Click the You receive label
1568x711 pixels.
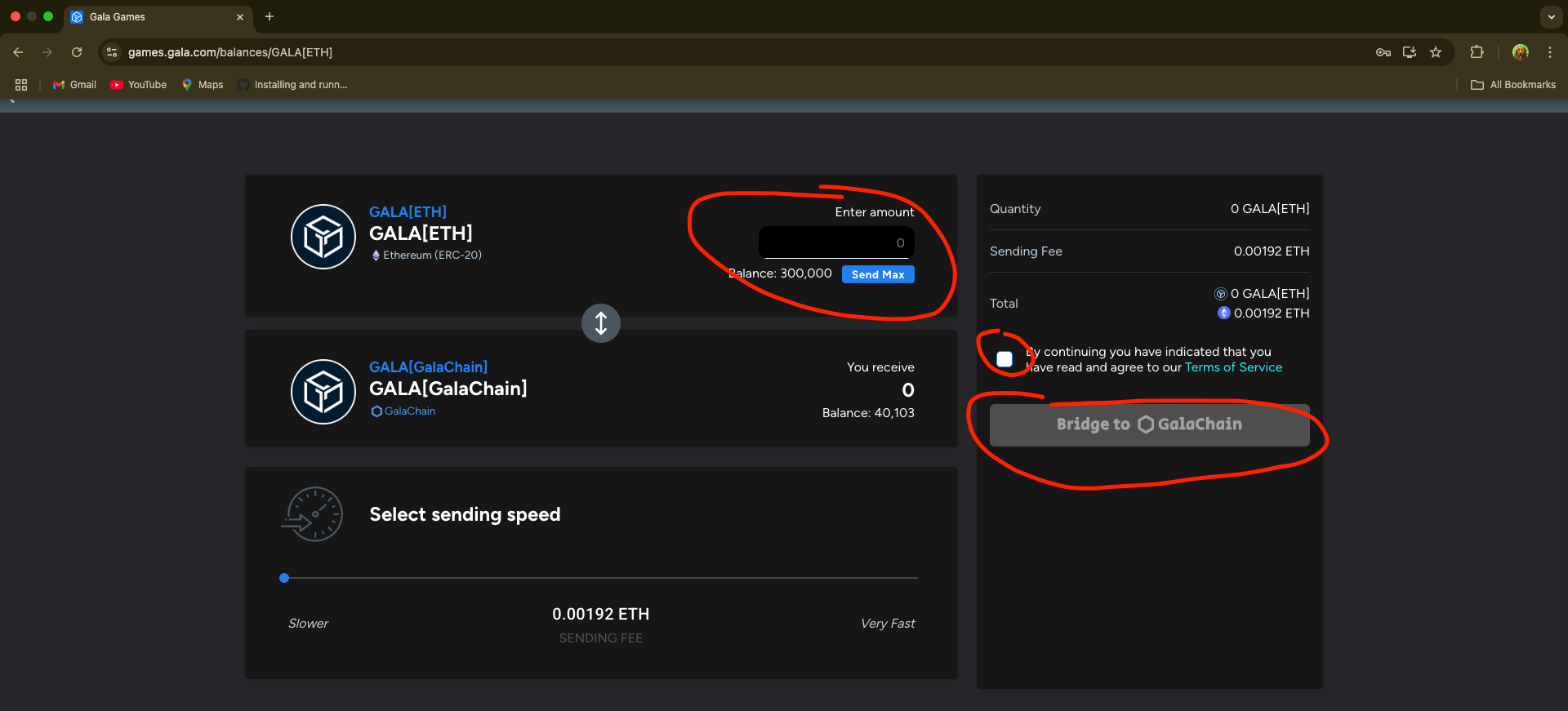[880, 367]
